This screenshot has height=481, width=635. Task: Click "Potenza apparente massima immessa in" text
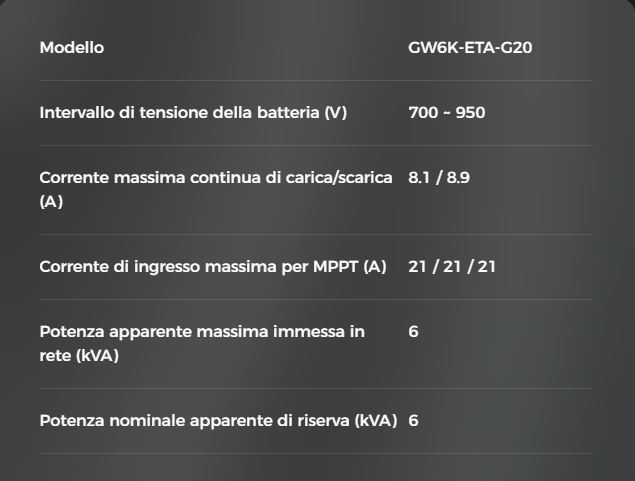[202, 332]
